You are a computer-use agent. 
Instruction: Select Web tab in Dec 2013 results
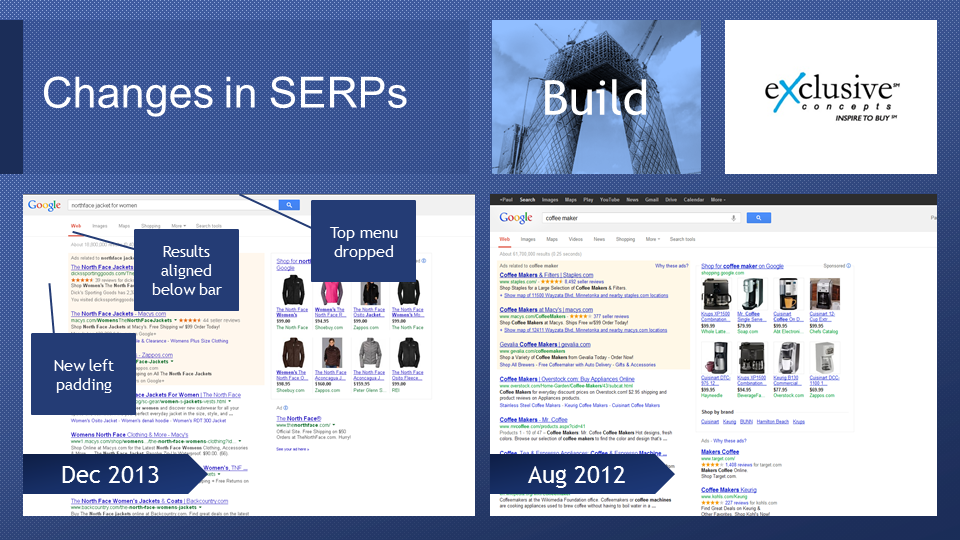[76, 226]
